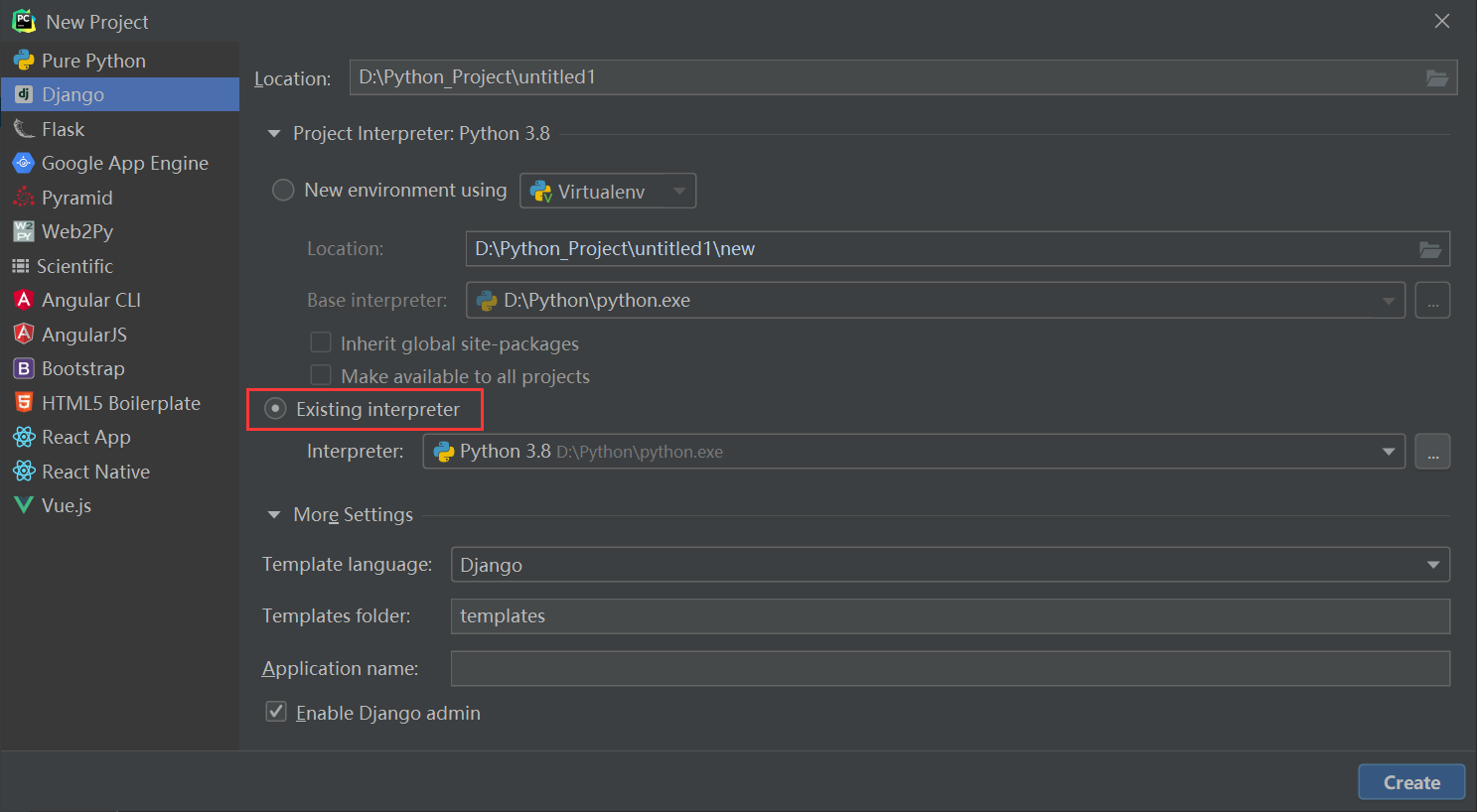Toggle Make available to all projects

tap(321, 375)
